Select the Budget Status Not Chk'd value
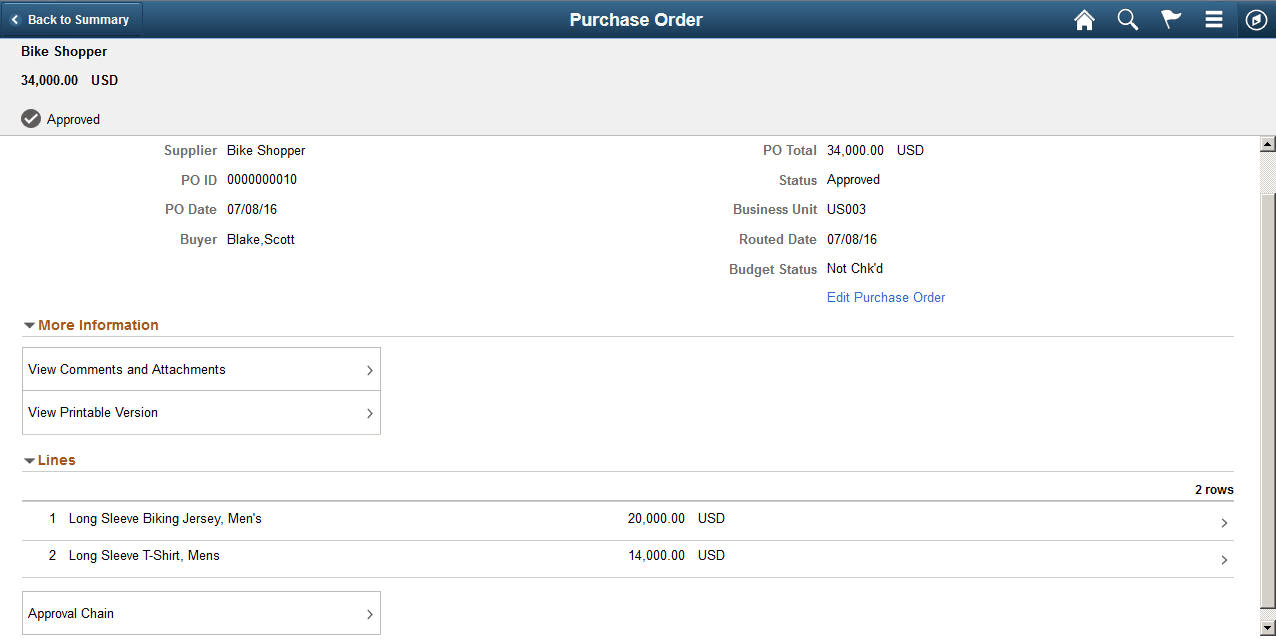Image resolution: width=1276 pixels, height=640 pixels. [854, 268]
